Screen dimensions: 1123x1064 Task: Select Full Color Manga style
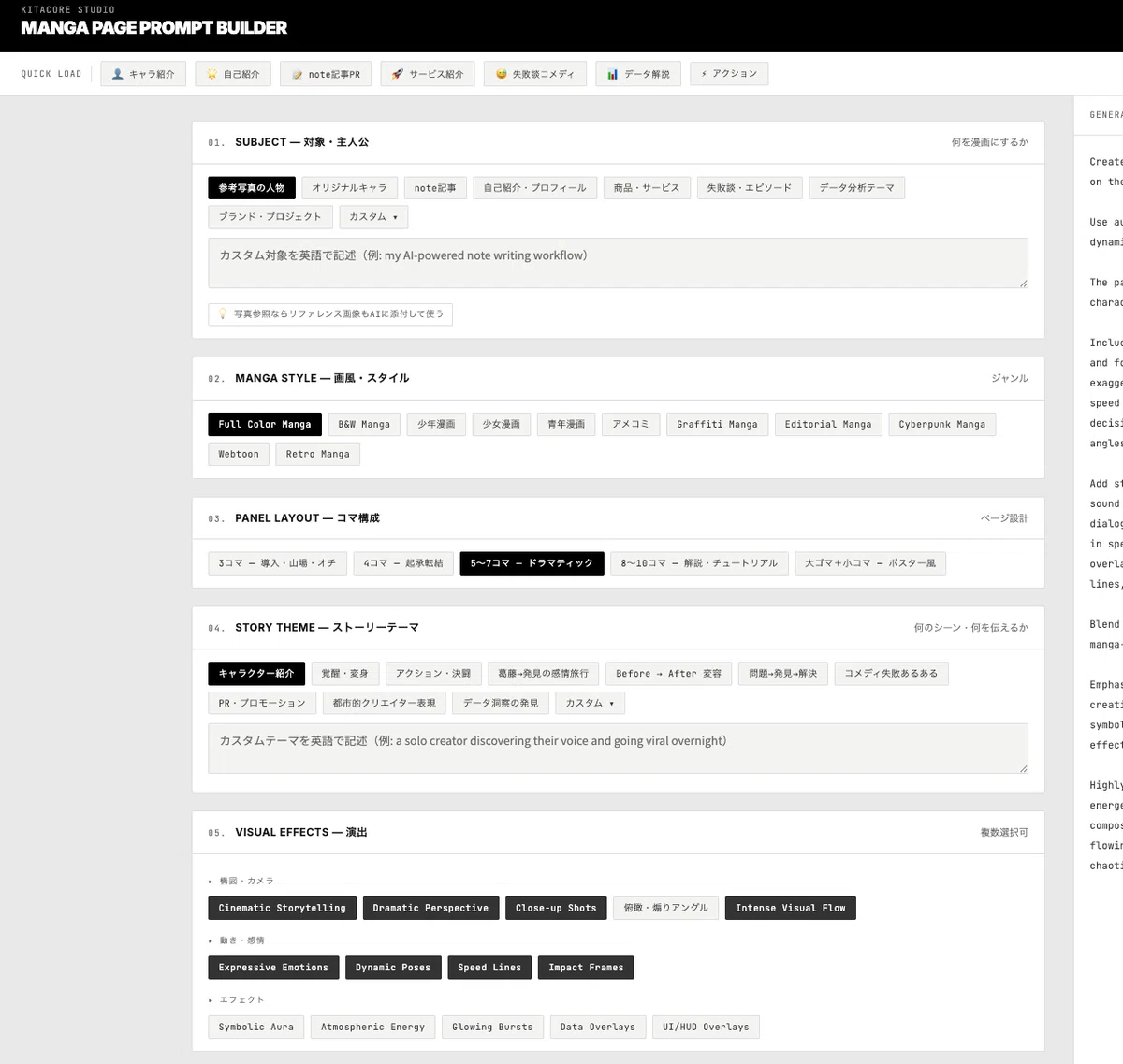[x=265, y=425]
